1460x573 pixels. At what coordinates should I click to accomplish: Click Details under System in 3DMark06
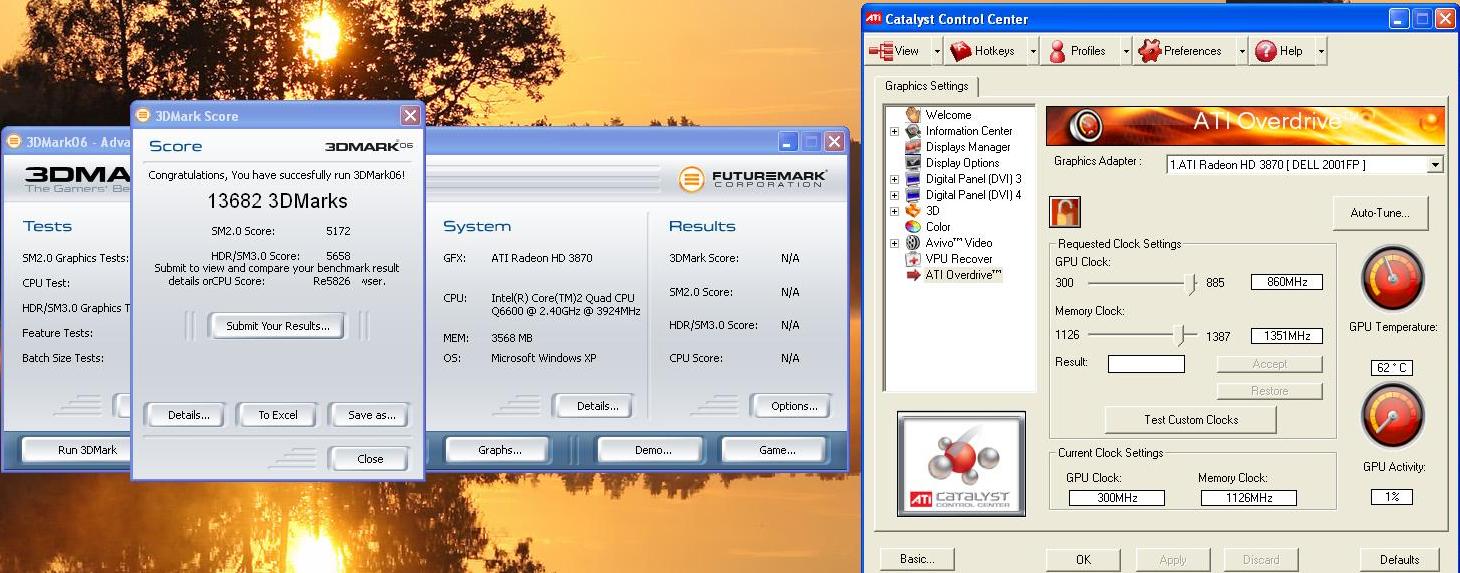tap(597, 406)
